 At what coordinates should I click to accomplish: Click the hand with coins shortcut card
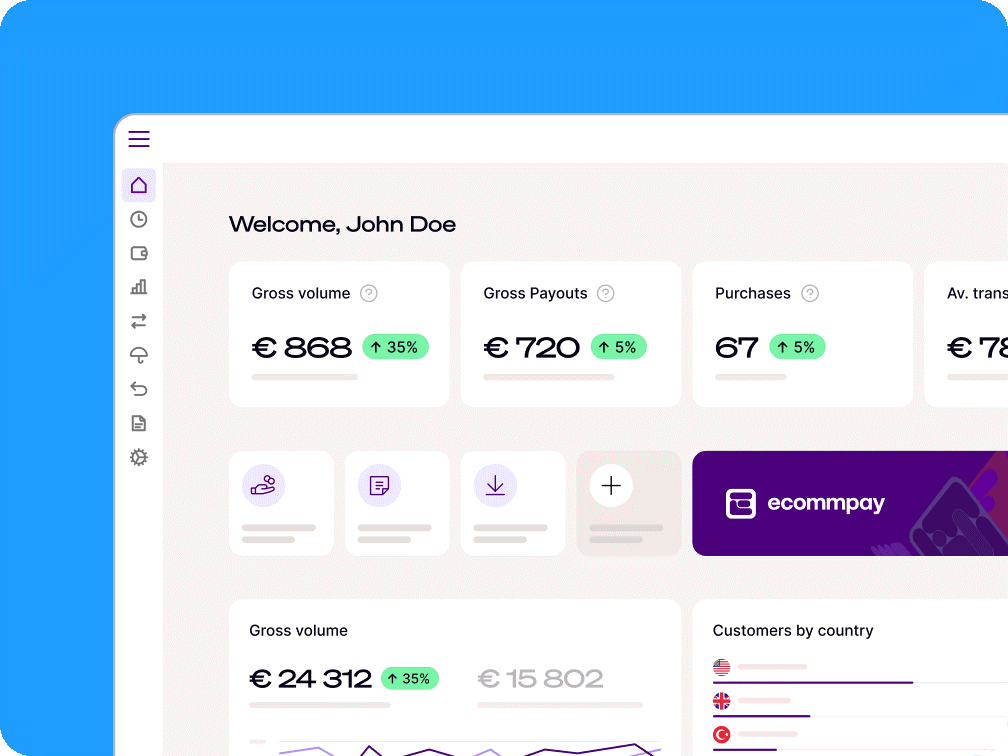281,503
